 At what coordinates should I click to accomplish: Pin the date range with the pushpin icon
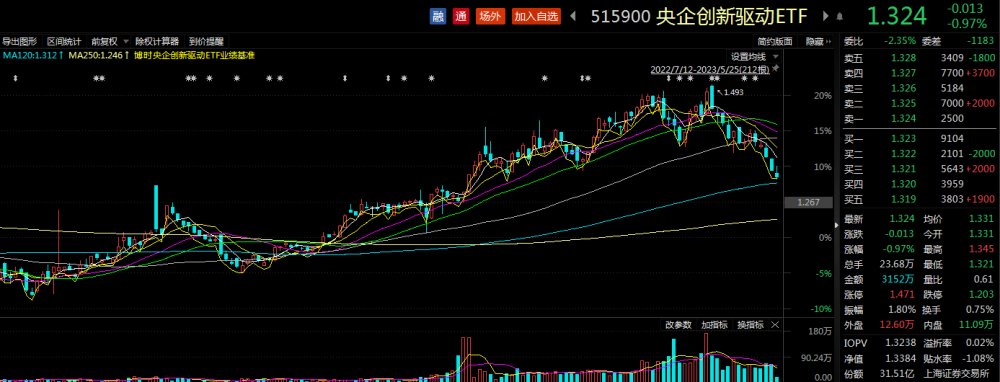click(776, 68)
